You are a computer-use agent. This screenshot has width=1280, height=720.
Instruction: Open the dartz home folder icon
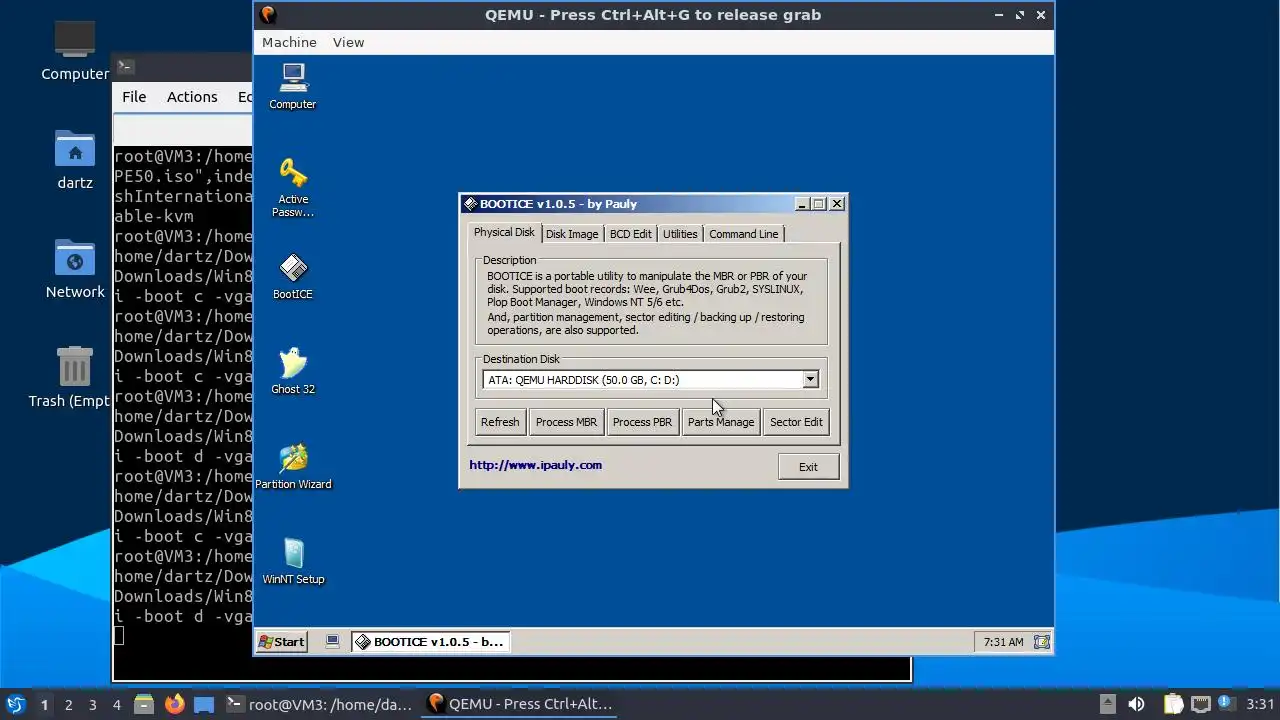point(75,160)
